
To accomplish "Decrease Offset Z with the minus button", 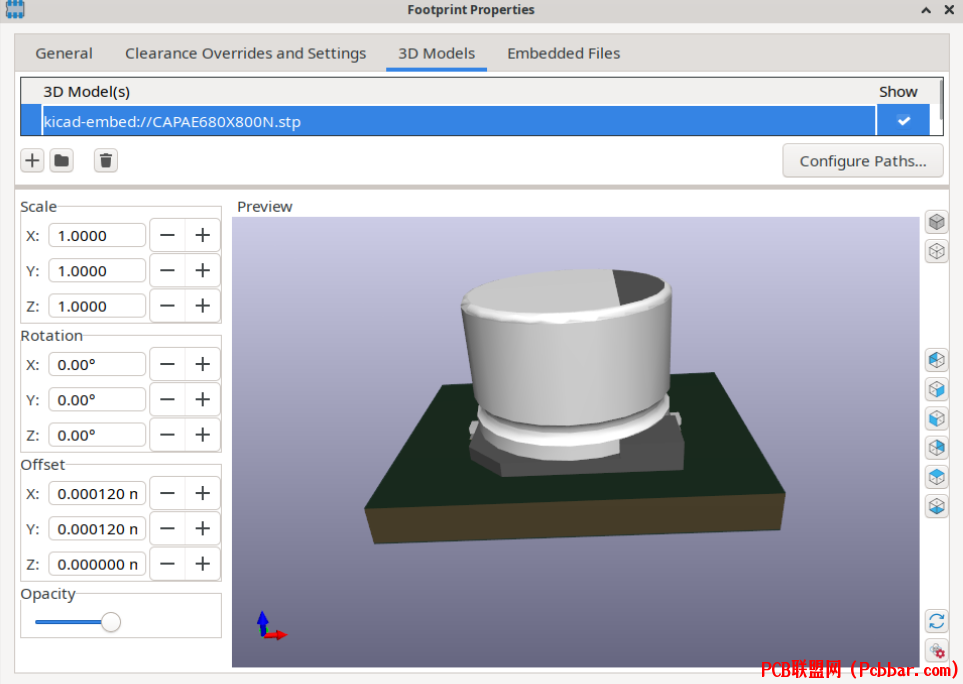I will click(167, 564).
